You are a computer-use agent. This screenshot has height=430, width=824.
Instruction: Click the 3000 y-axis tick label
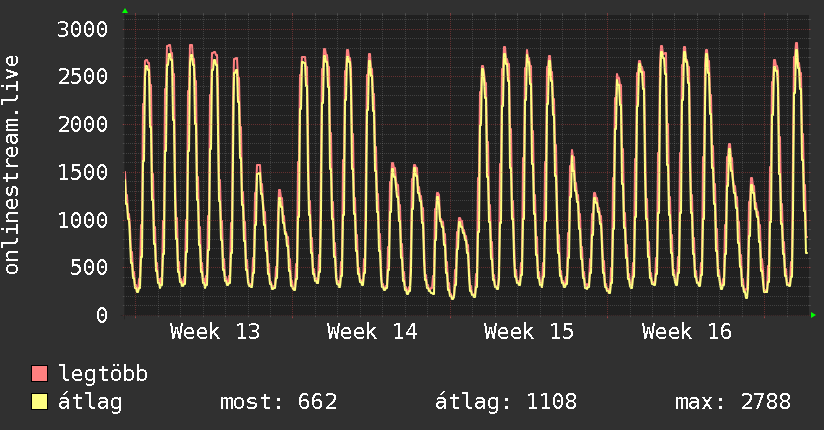tap(83, 29)
